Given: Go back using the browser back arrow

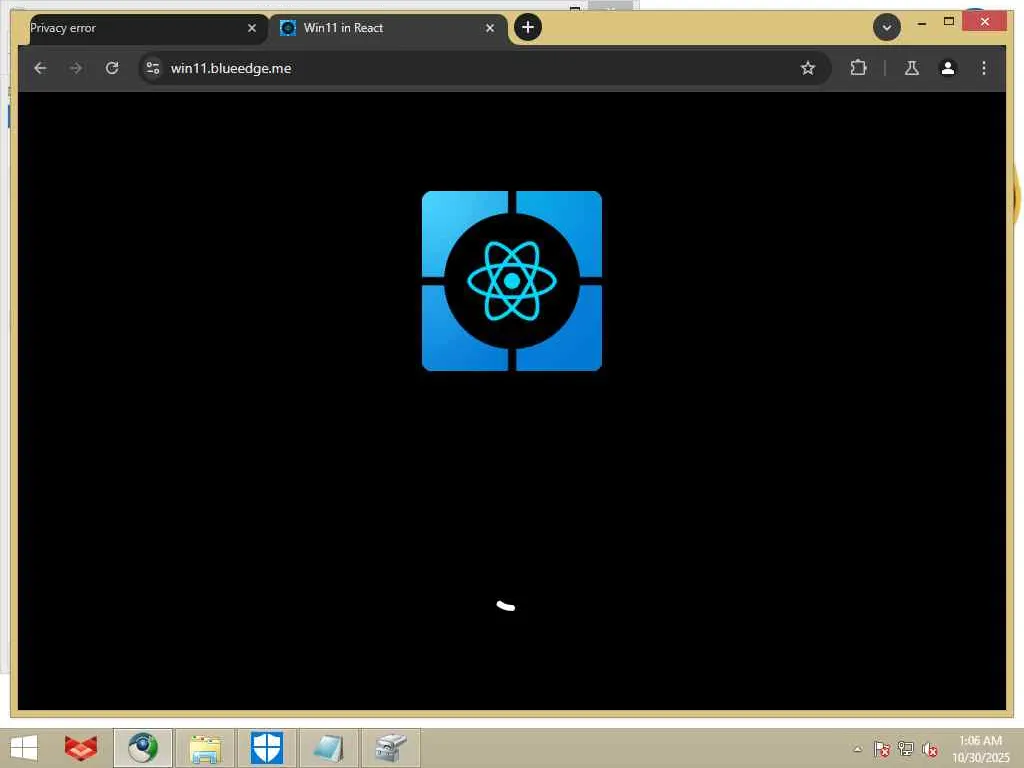Looking at the screenshot, I should pos(40,68).
